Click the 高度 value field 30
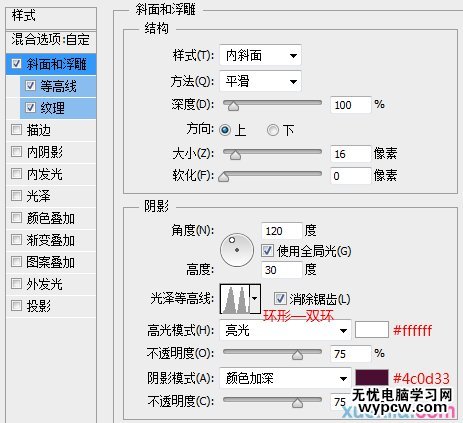Screen dimensions: 463x423 (282, 269)
